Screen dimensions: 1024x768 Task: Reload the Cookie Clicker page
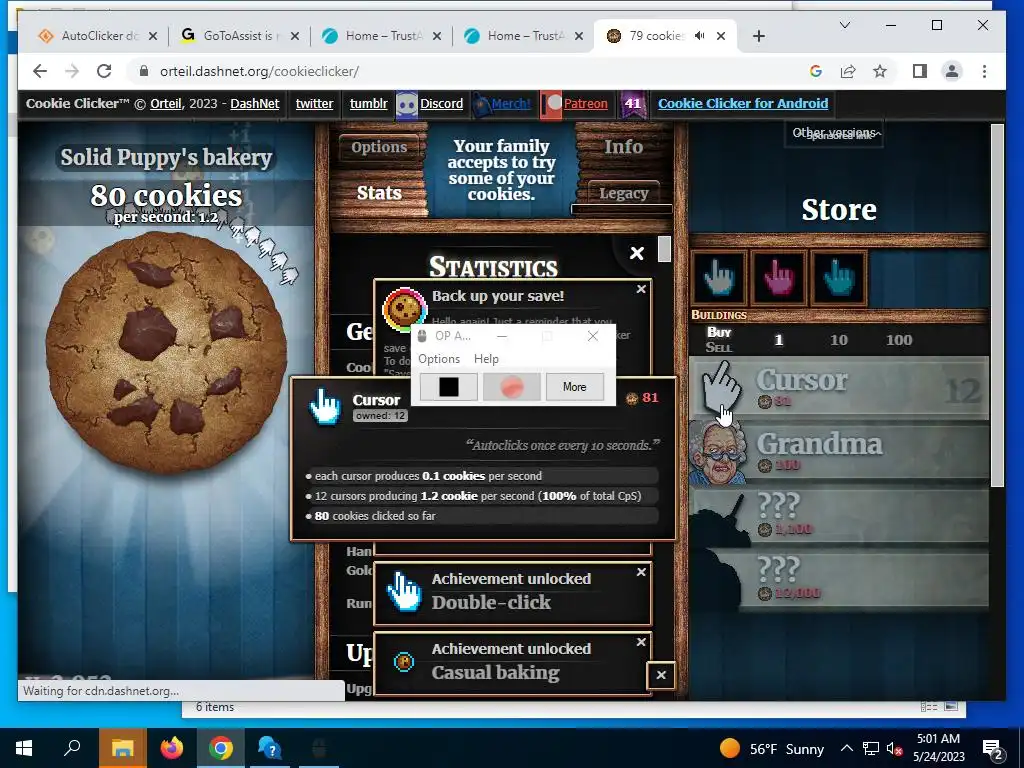(x=104, y=71)
